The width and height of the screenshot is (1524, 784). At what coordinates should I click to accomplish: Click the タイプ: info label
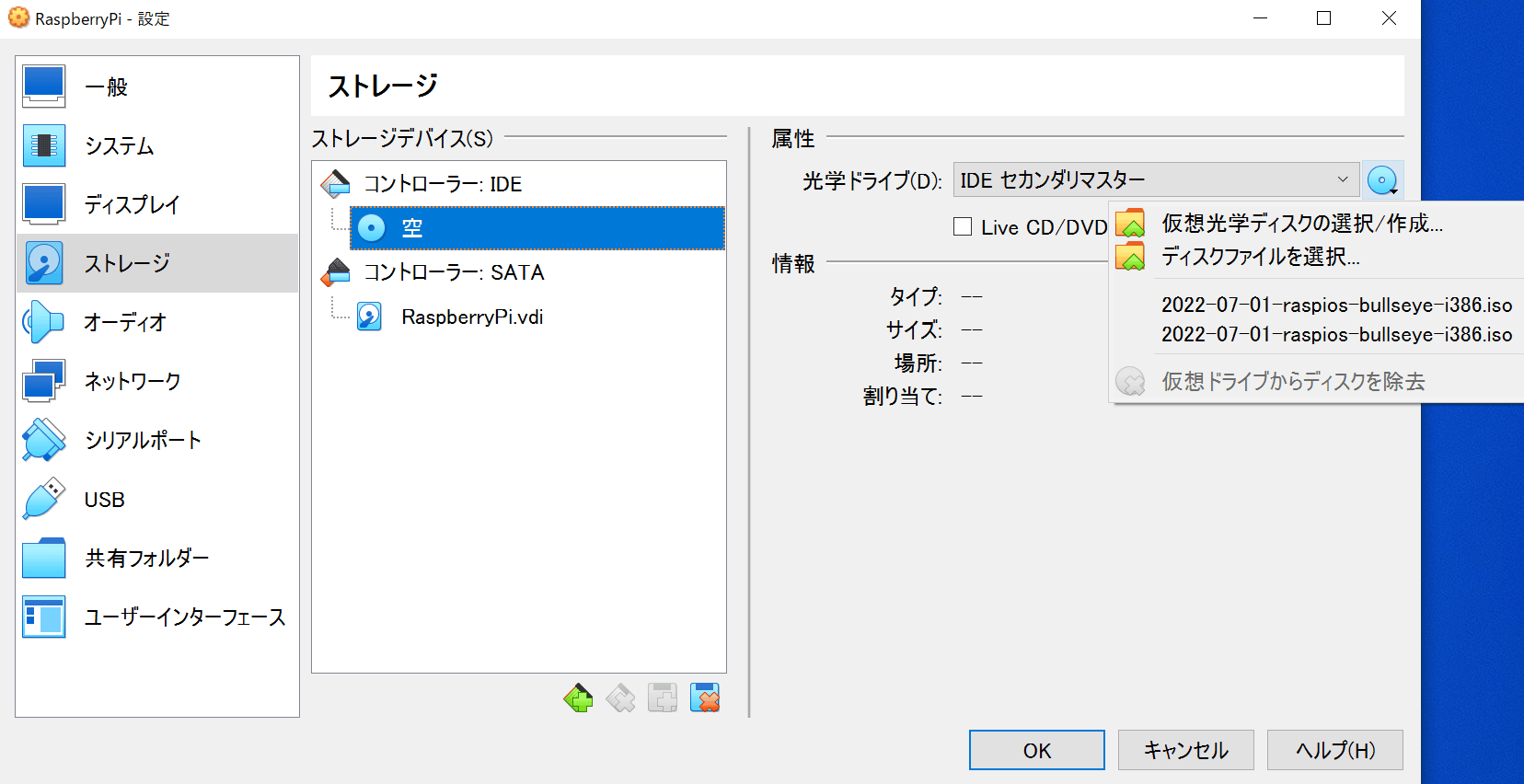pos(916,296)
